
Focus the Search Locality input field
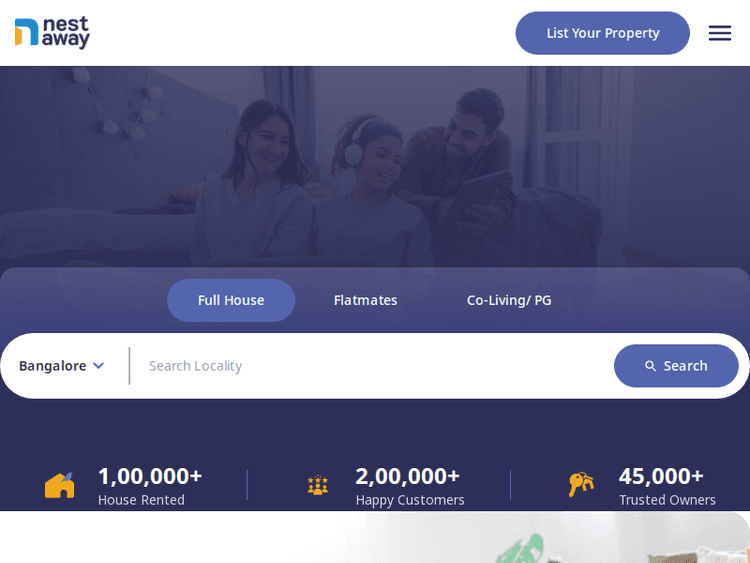point(372,366)
